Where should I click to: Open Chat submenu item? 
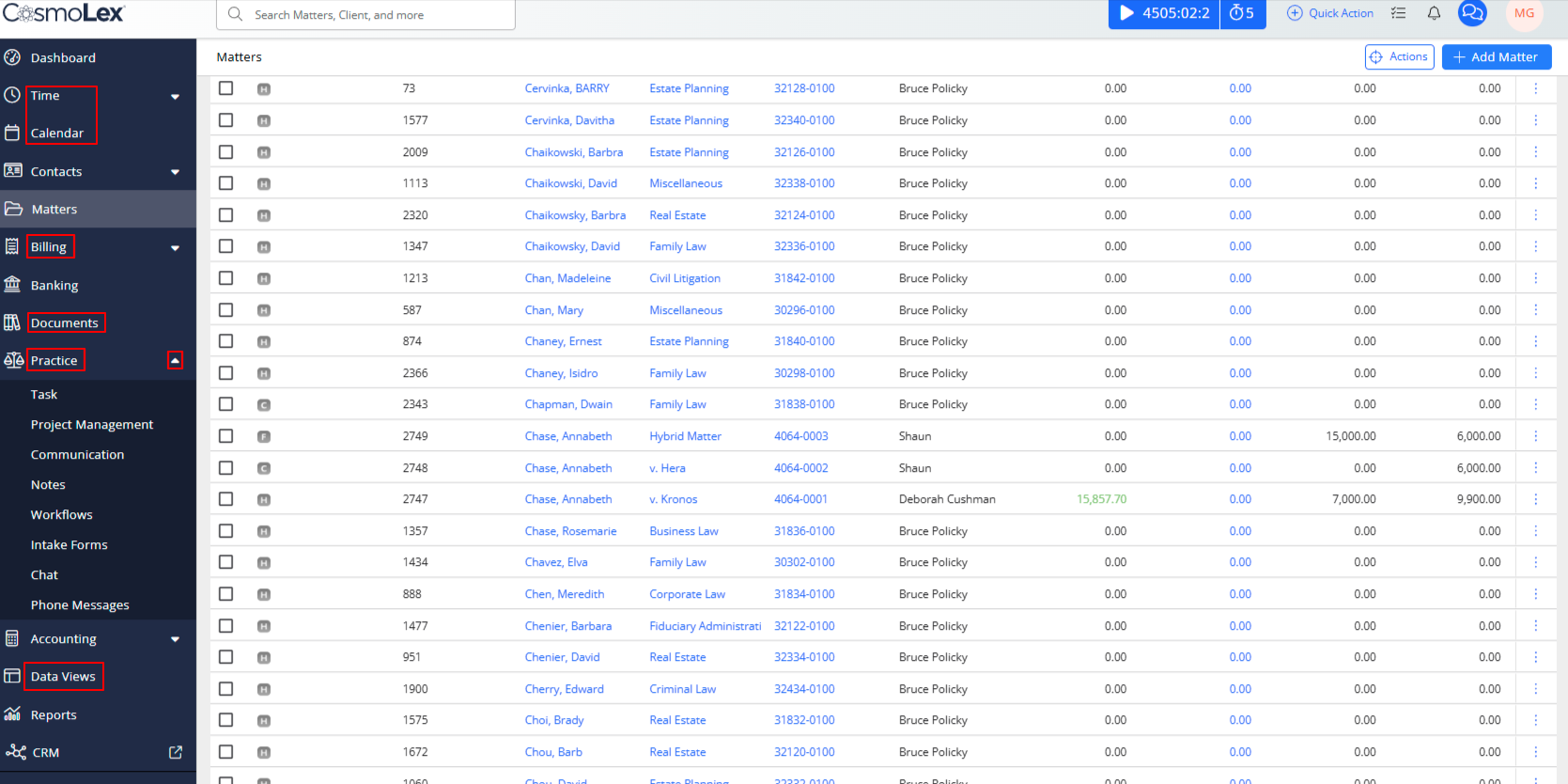[x=44, y=575]
